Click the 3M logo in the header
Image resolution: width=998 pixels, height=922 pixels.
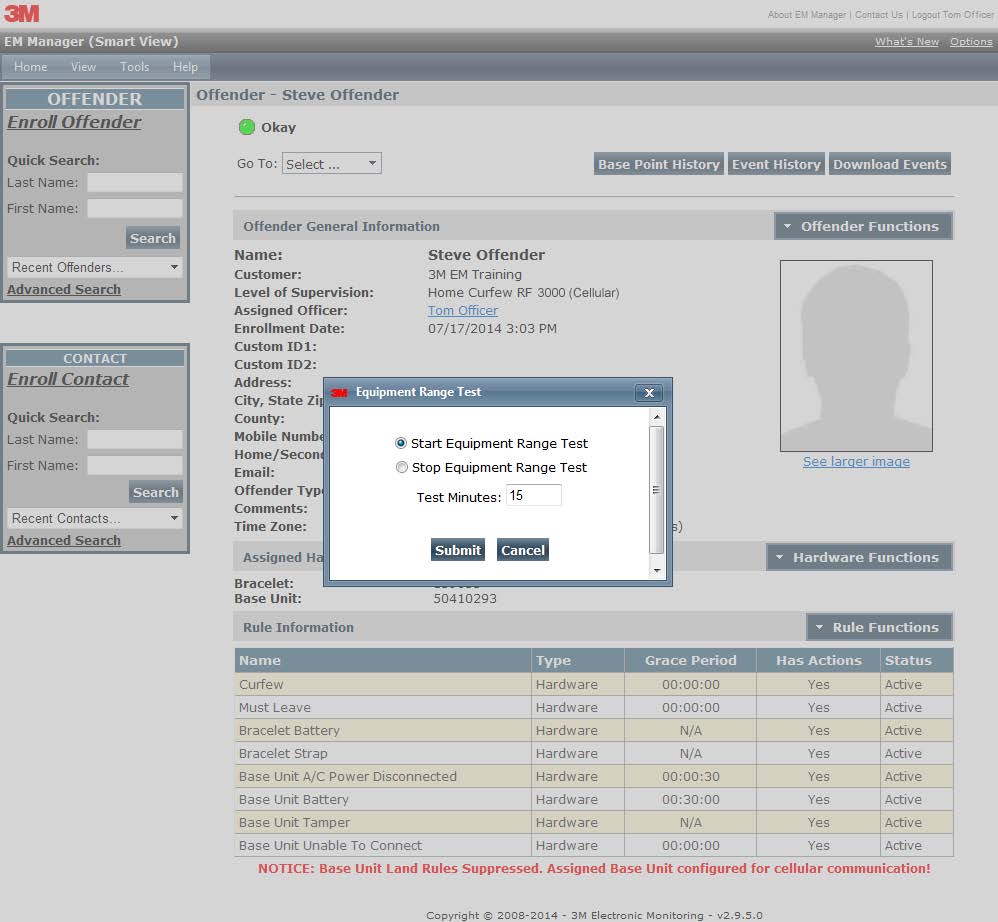coord(22,13)
